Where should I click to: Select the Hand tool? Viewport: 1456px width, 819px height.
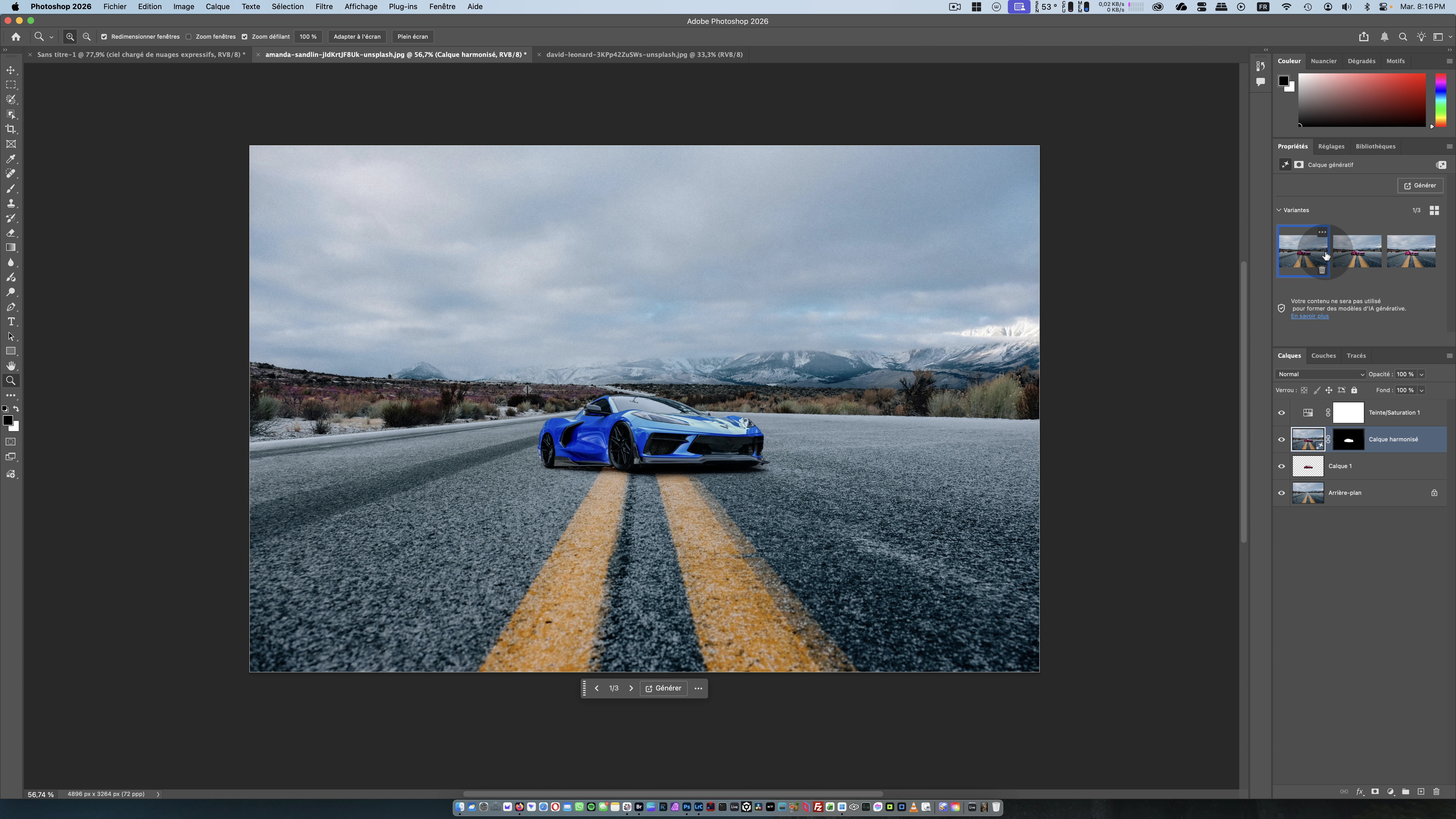point(11,366)
